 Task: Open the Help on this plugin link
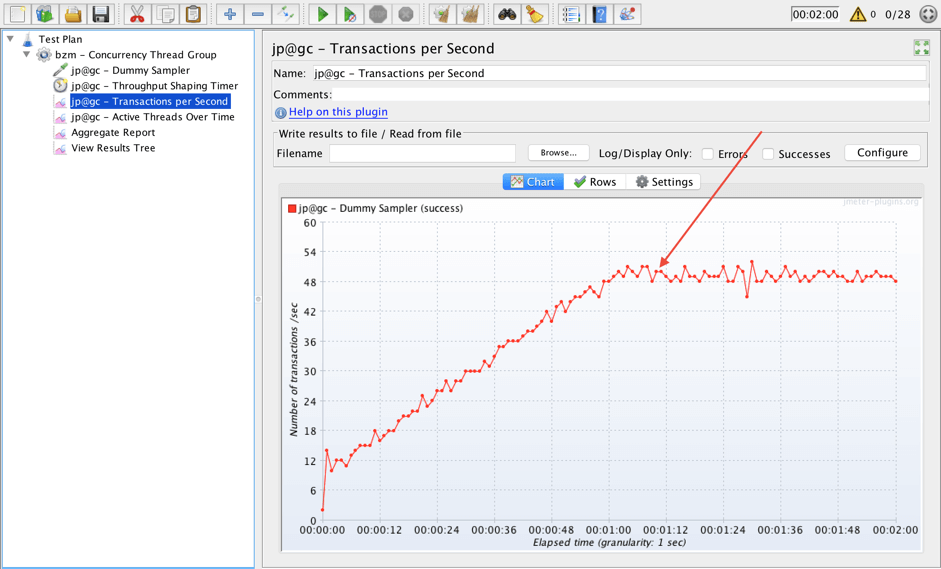pyautogui.click(x=338, y=112)
